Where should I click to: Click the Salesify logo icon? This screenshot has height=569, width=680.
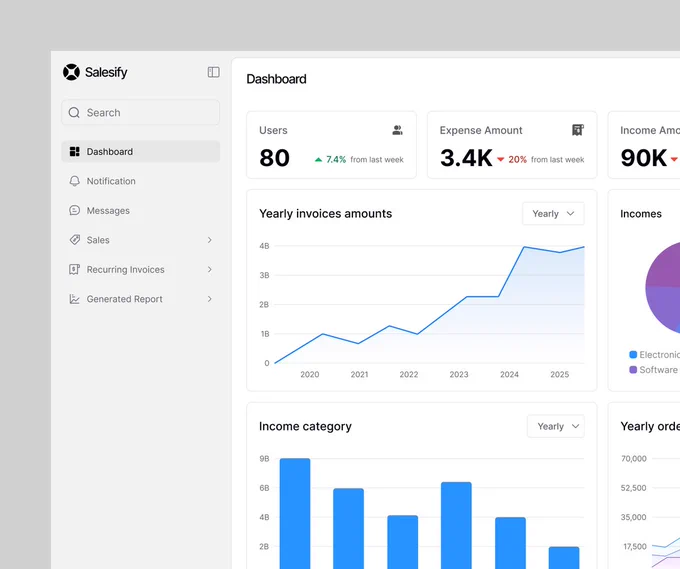71,72
